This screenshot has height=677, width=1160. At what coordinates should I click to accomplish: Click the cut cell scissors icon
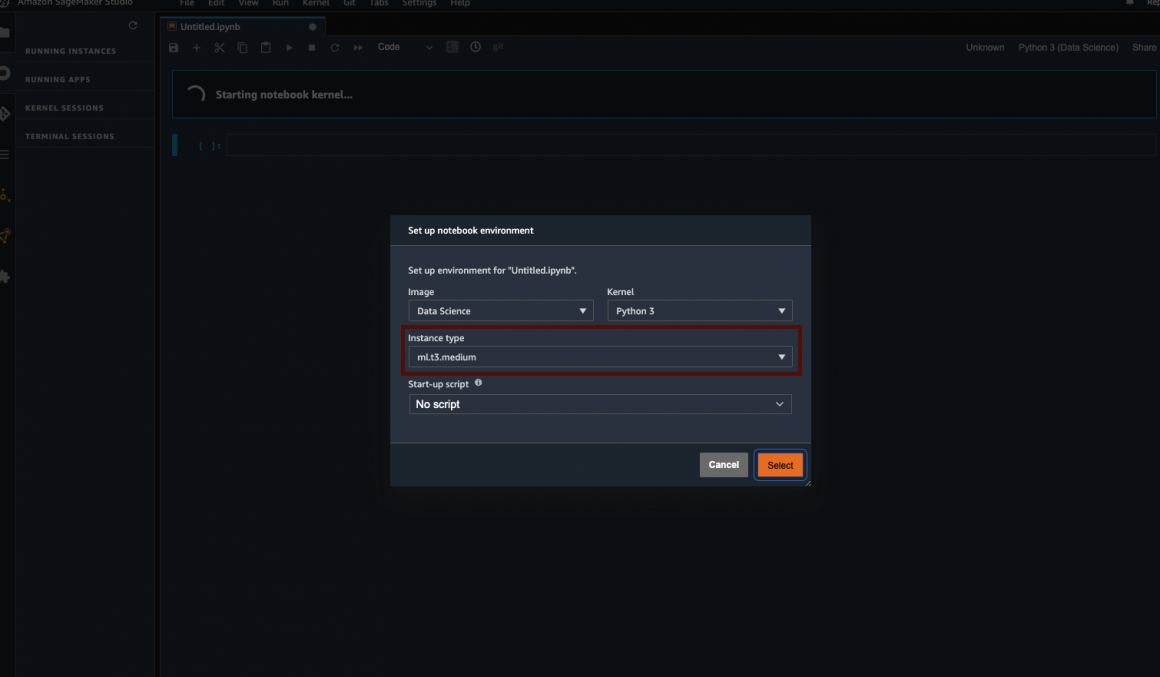click(219, 48)
